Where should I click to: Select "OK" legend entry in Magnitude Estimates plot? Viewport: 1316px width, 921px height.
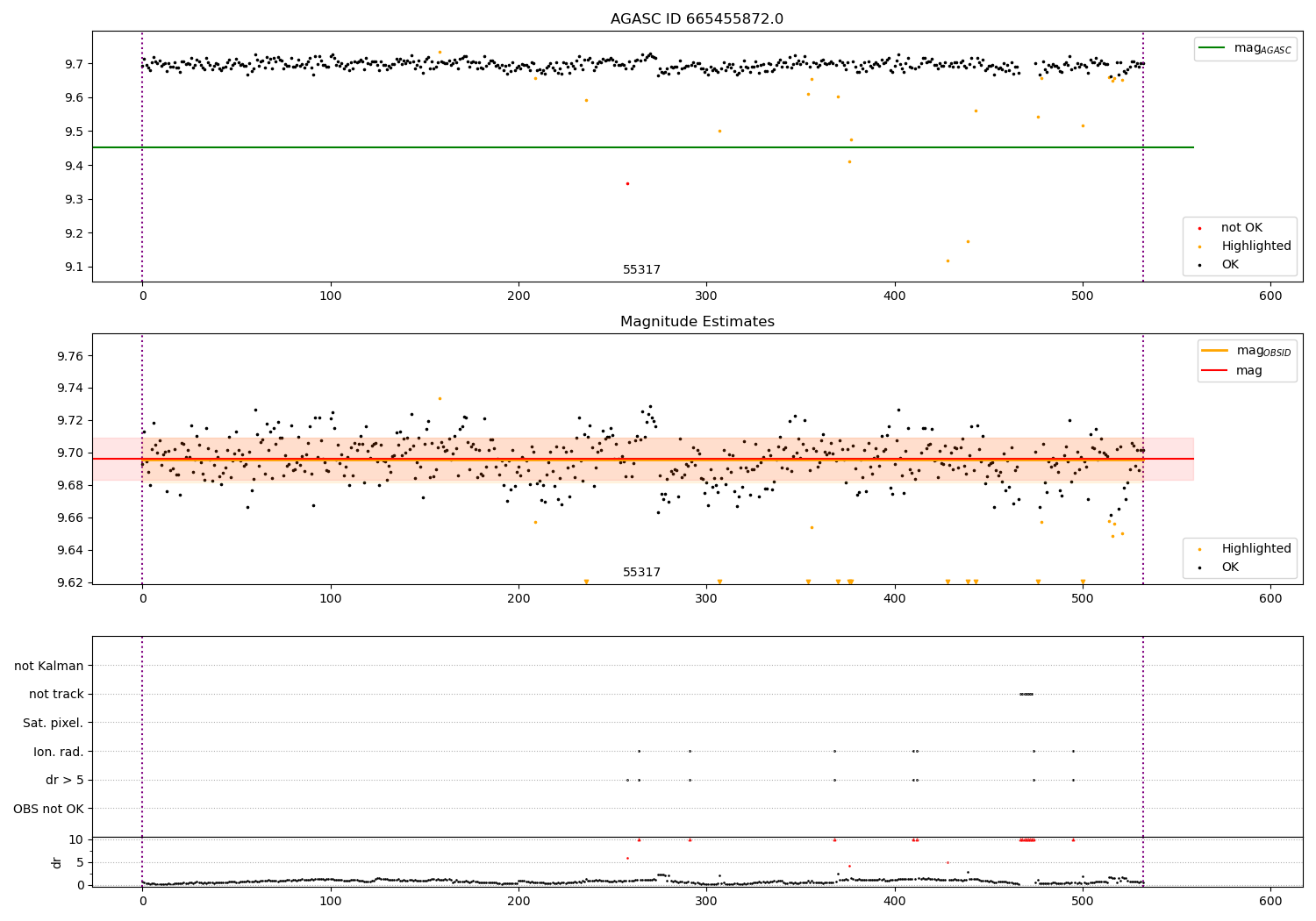[1230, 568]
